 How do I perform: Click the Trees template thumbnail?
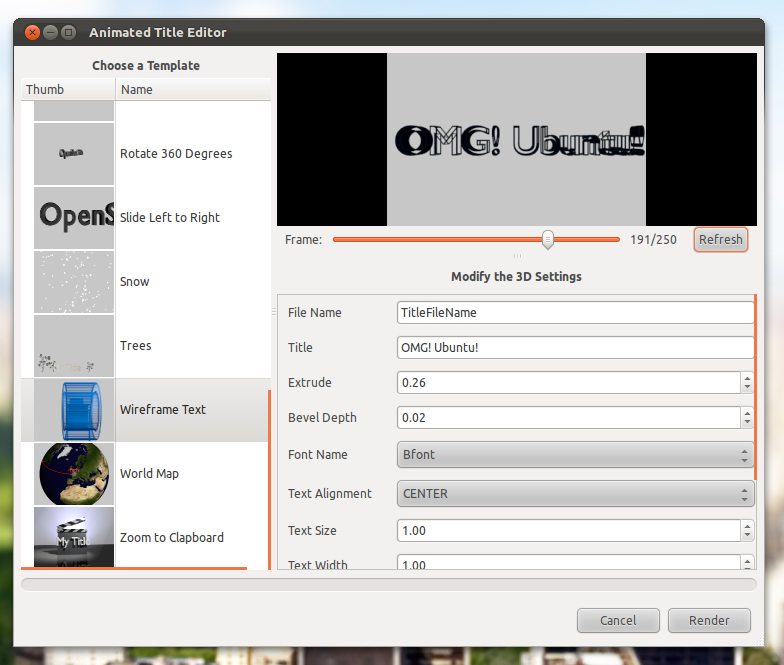(x=74, y=346)
